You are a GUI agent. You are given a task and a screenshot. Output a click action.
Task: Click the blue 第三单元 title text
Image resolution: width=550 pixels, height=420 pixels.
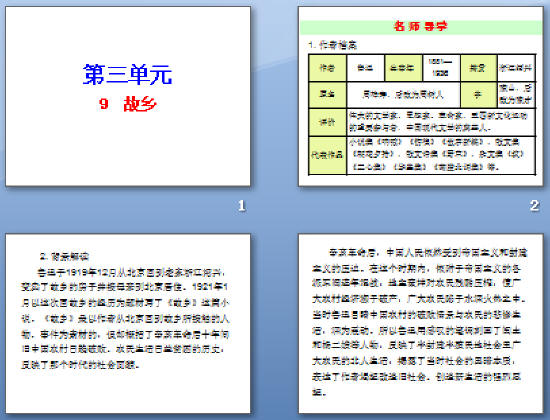click(x=128, y=74)
